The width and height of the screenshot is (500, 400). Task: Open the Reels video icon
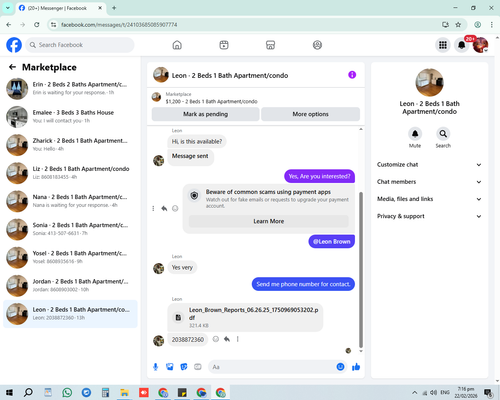[224, 45]
